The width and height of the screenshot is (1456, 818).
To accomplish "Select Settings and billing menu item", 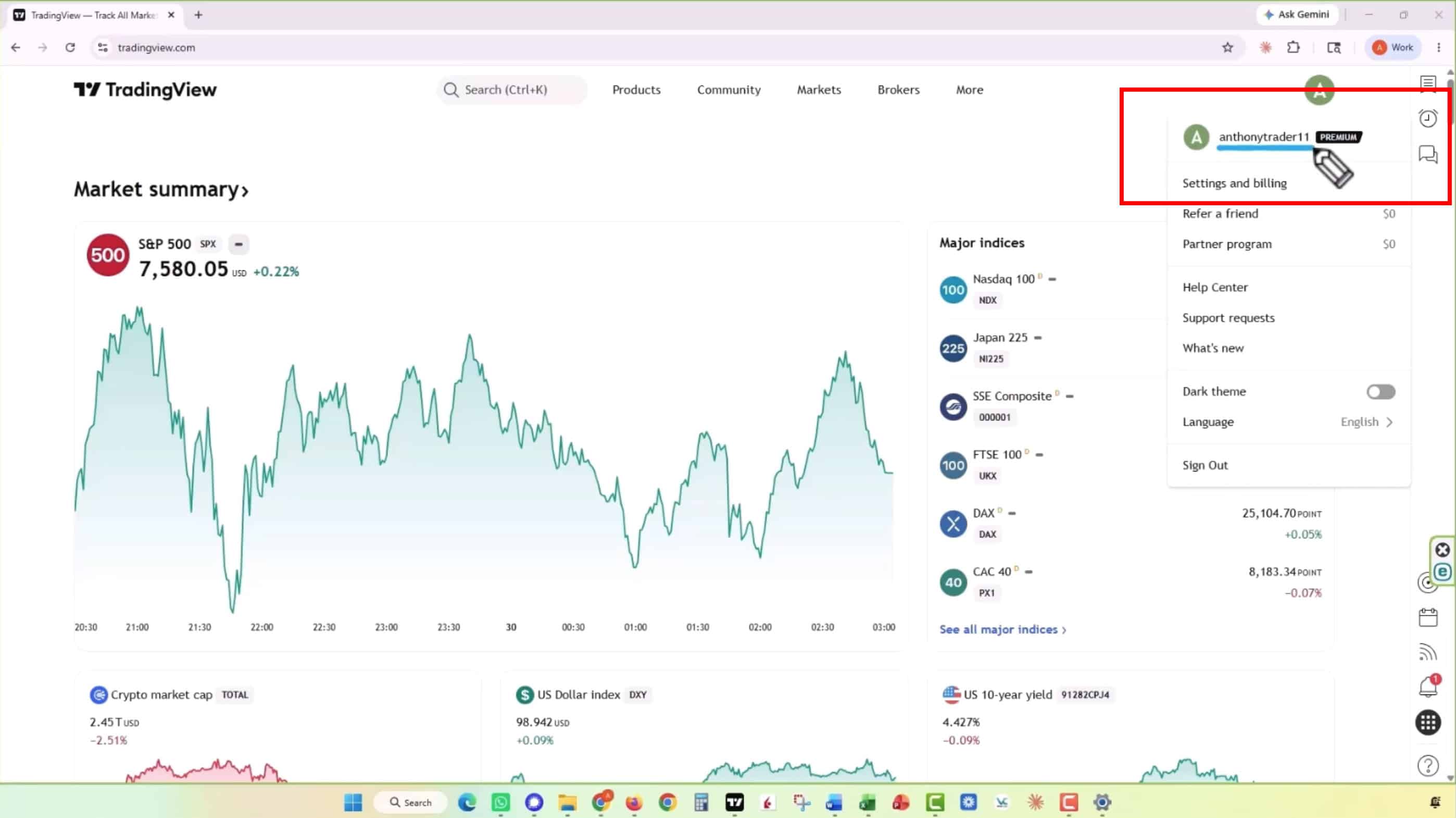I will tap(1288, 183).
